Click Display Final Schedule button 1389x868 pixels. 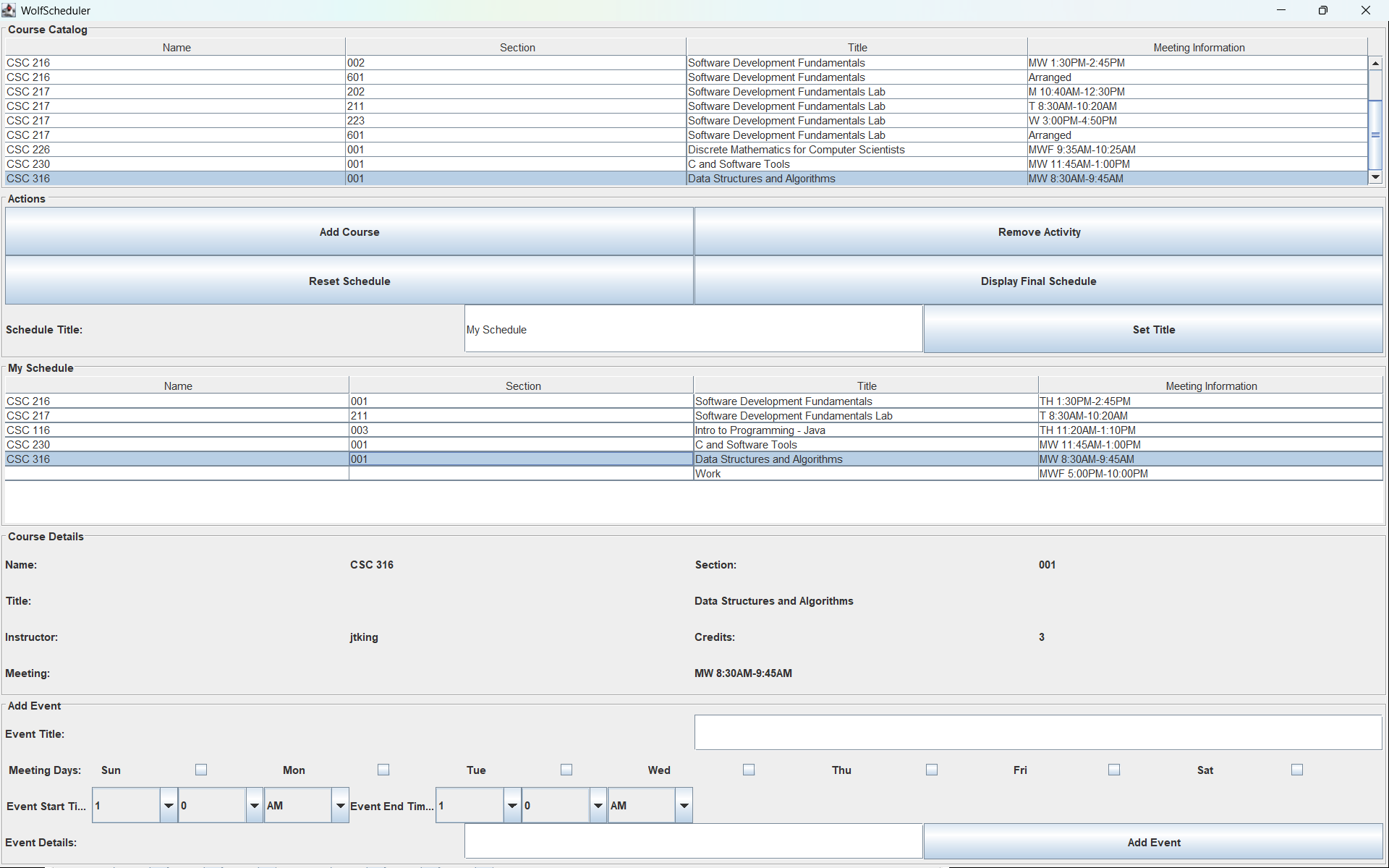pos(1038,281)
